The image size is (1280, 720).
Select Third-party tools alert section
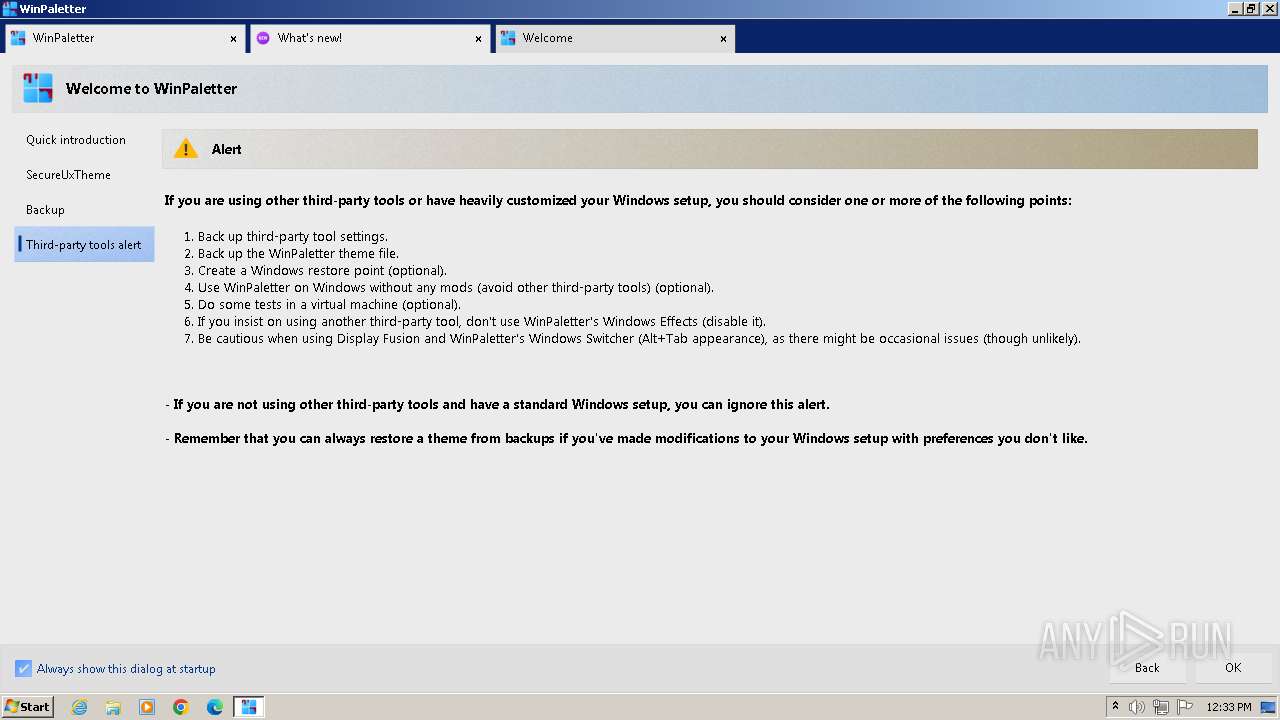pos(84,245)
